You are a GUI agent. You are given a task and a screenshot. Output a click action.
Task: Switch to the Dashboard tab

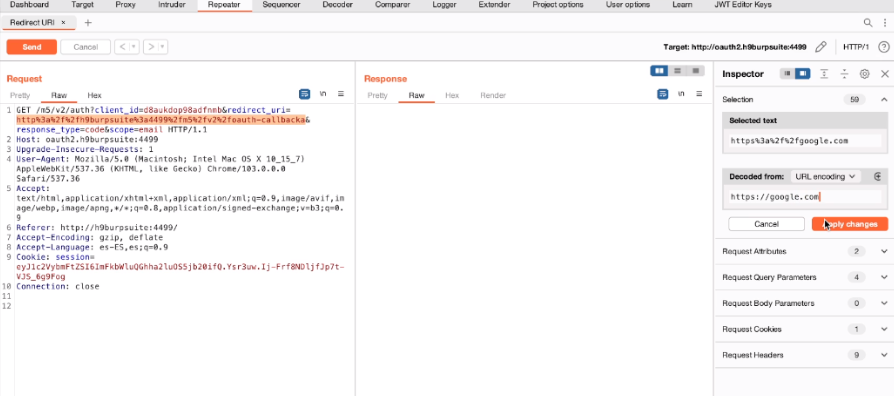pyautogui.click(x=29, y=5)
